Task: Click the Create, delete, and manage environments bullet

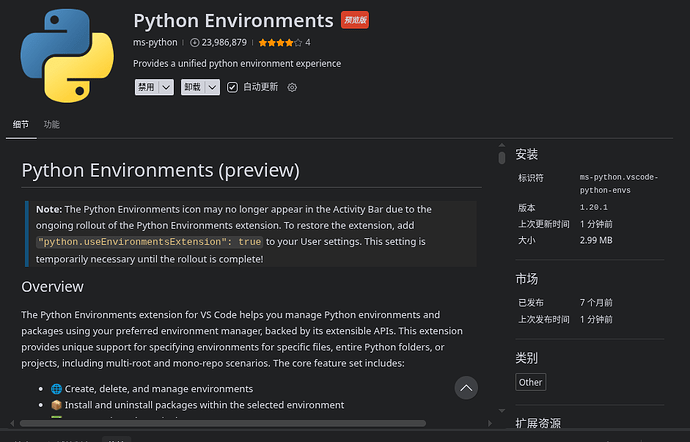Action: [159, 389]
